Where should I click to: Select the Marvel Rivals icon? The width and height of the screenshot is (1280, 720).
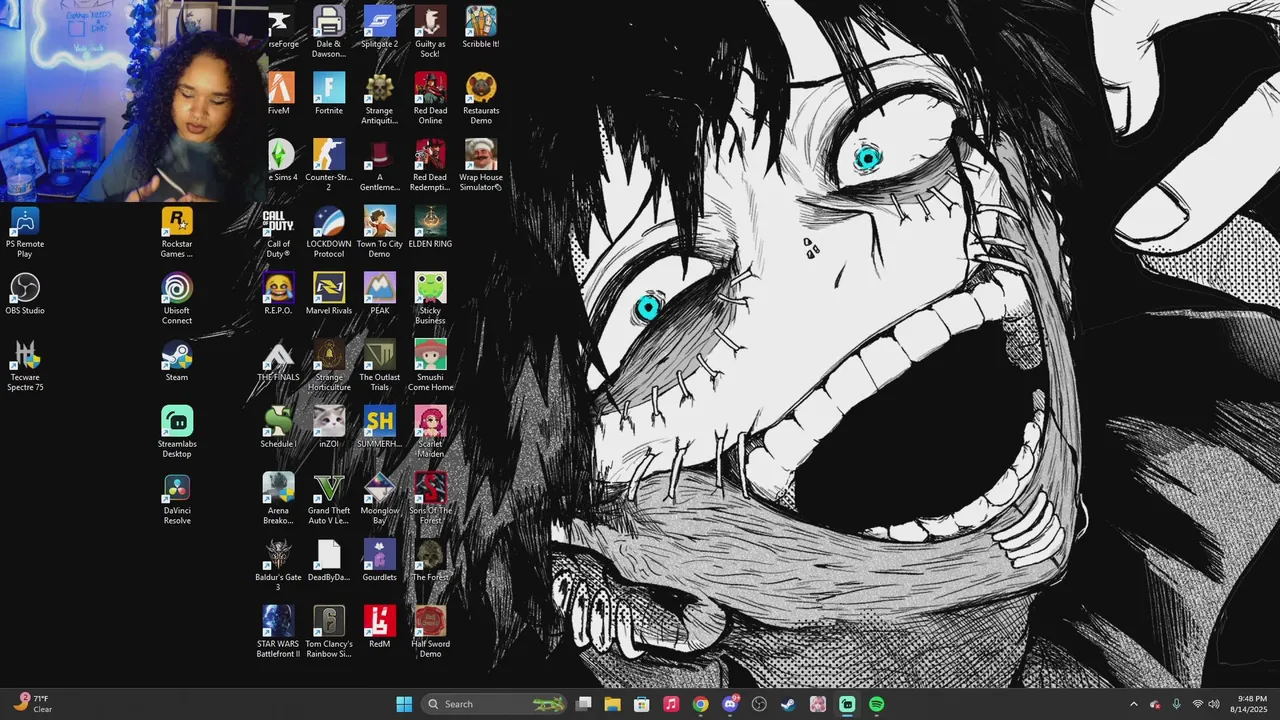329,293
